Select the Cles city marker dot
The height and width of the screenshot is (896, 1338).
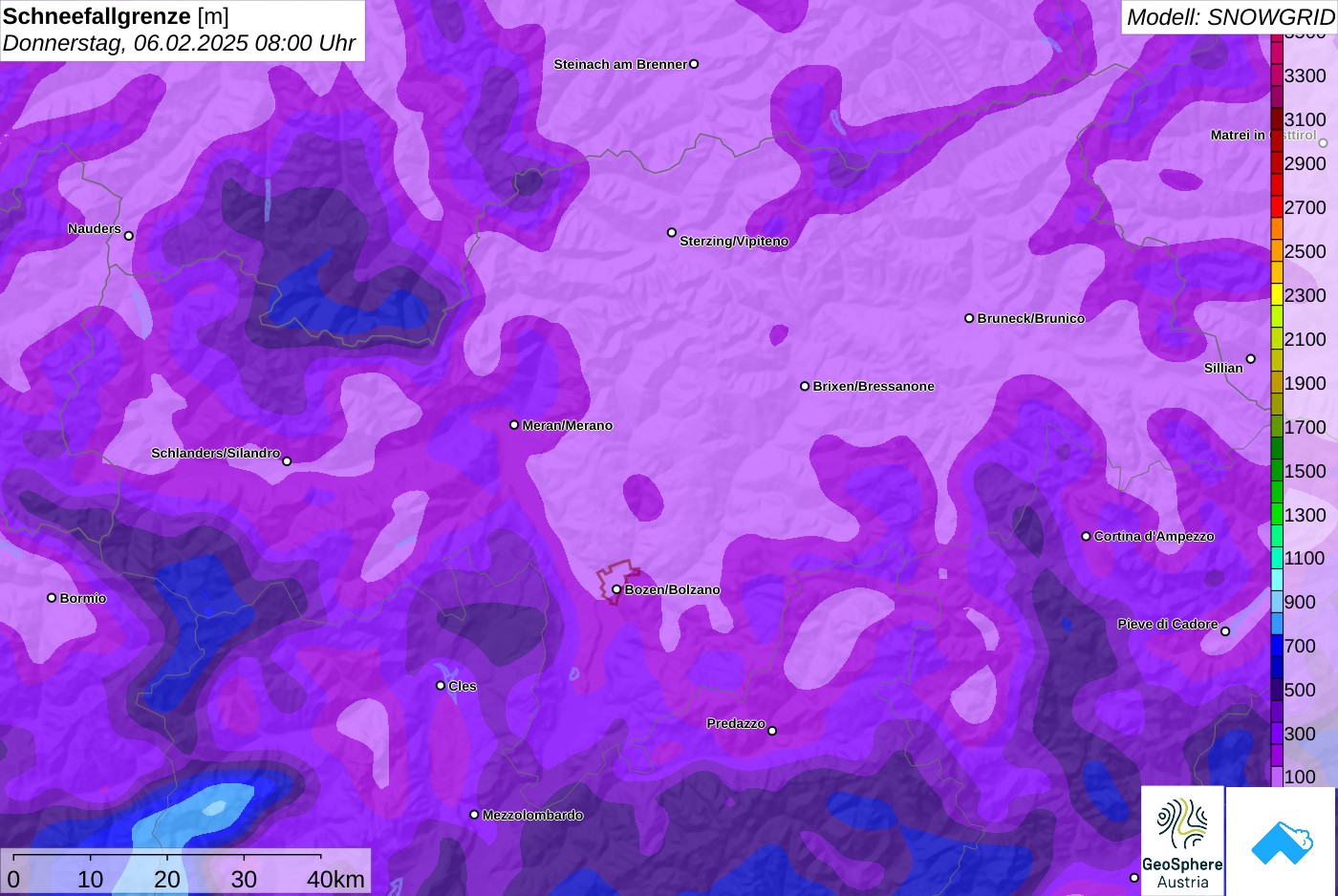(441, 685)
